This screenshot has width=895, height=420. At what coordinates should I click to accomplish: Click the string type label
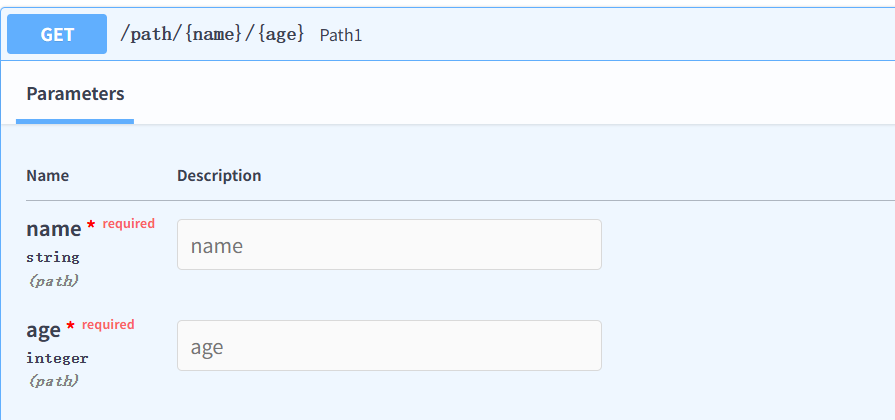tap(53, 257)
